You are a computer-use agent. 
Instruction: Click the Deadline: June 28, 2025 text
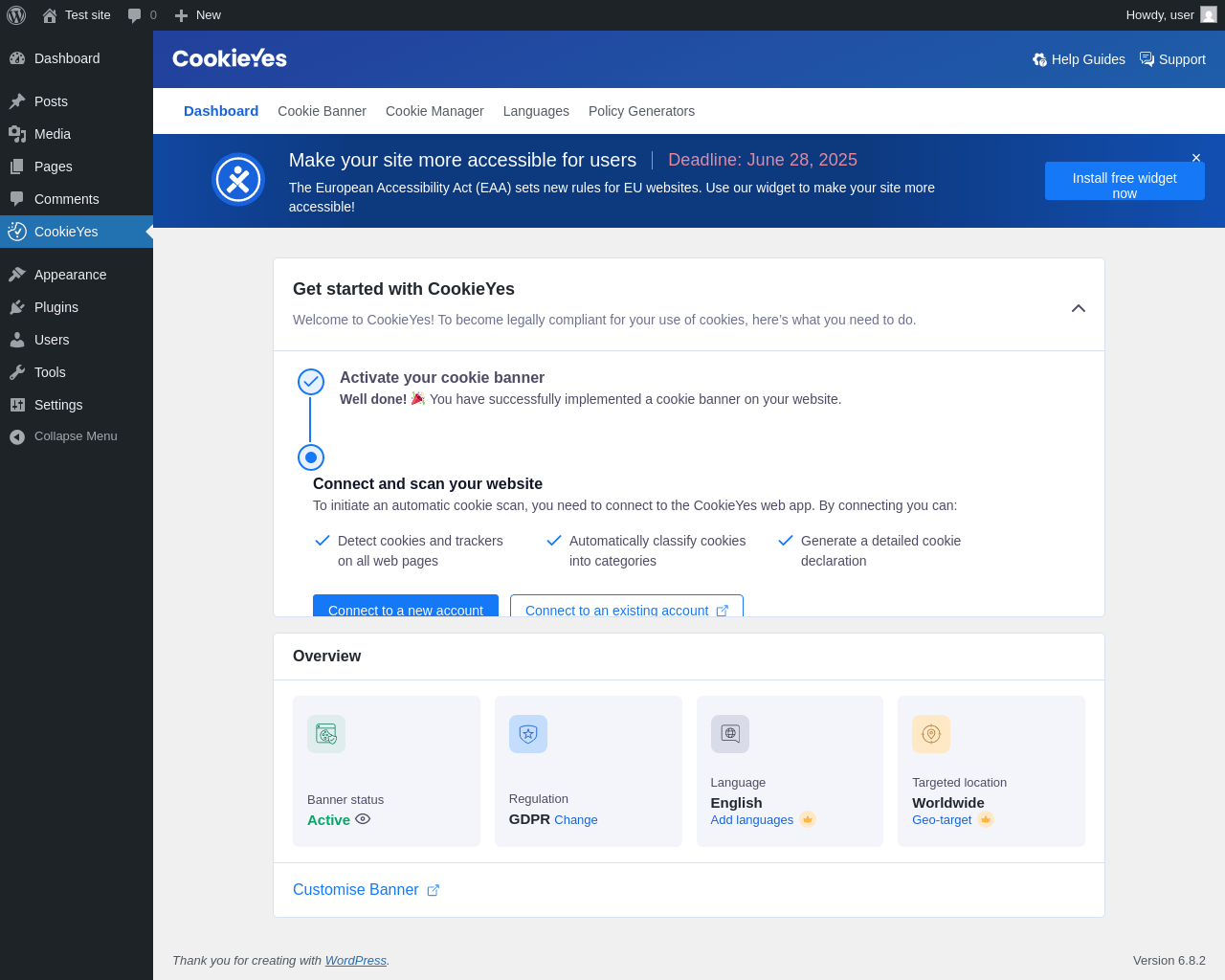pyautogui.click(x=763, y=160)
